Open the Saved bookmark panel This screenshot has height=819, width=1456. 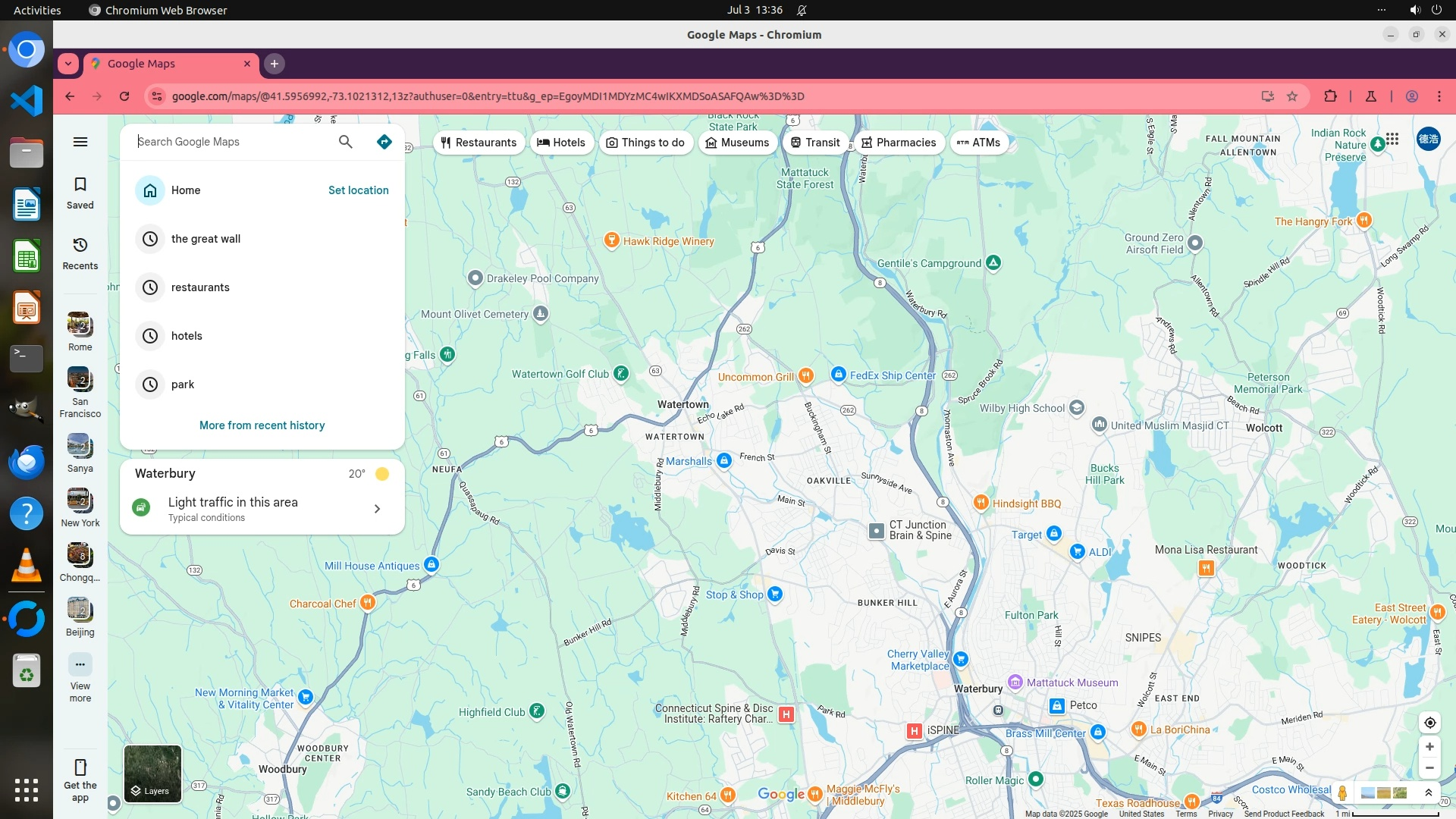[80, 193]
